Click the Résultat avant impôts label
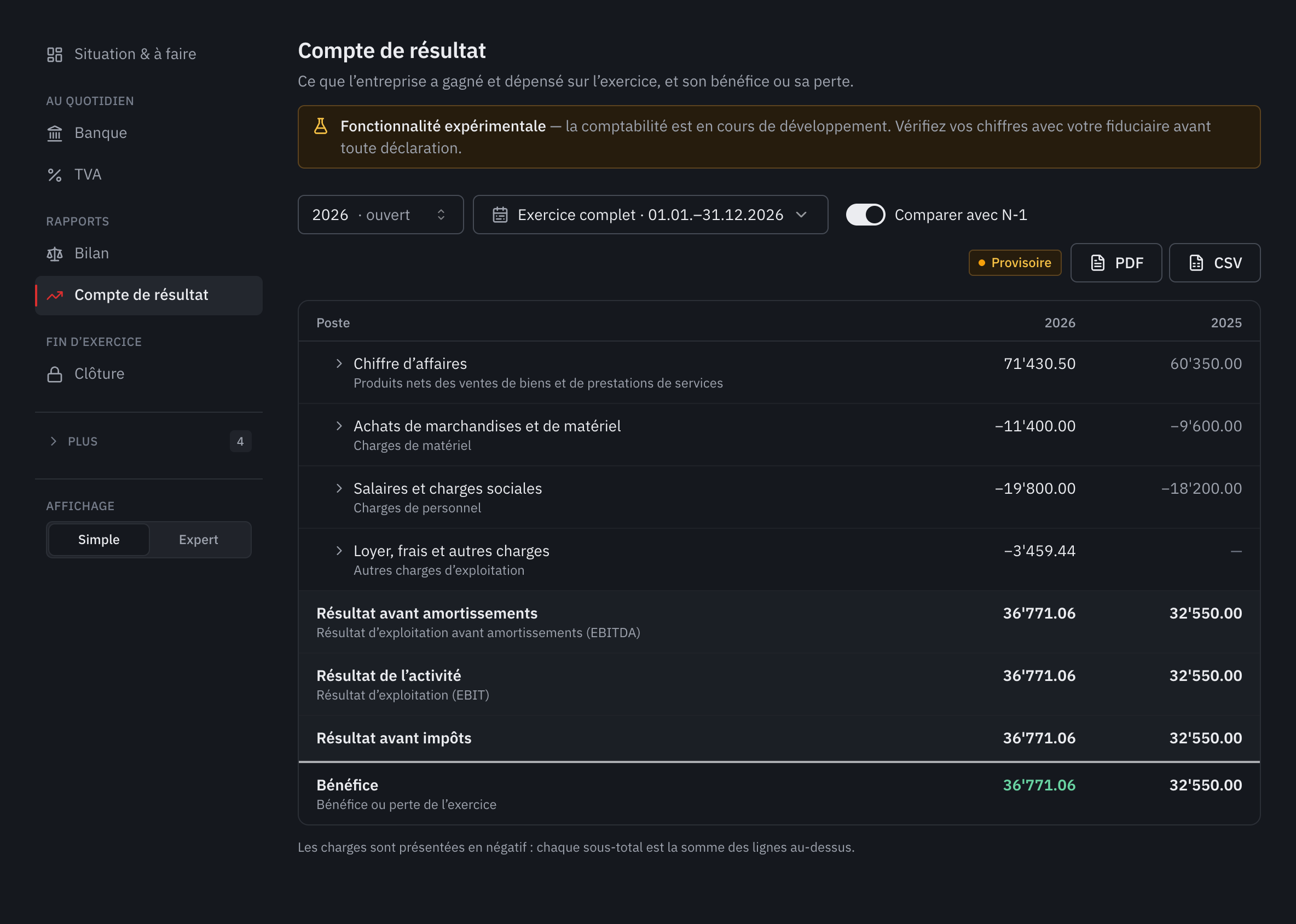 pyautogui.click(x=394, y=738)
